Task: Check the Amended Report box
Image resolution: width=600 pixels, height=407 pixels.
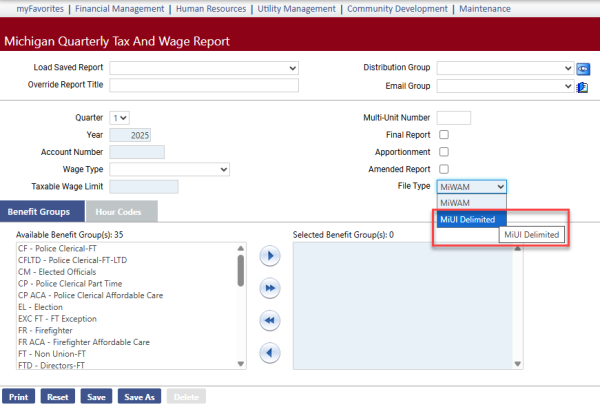Action: coord(444,169)
